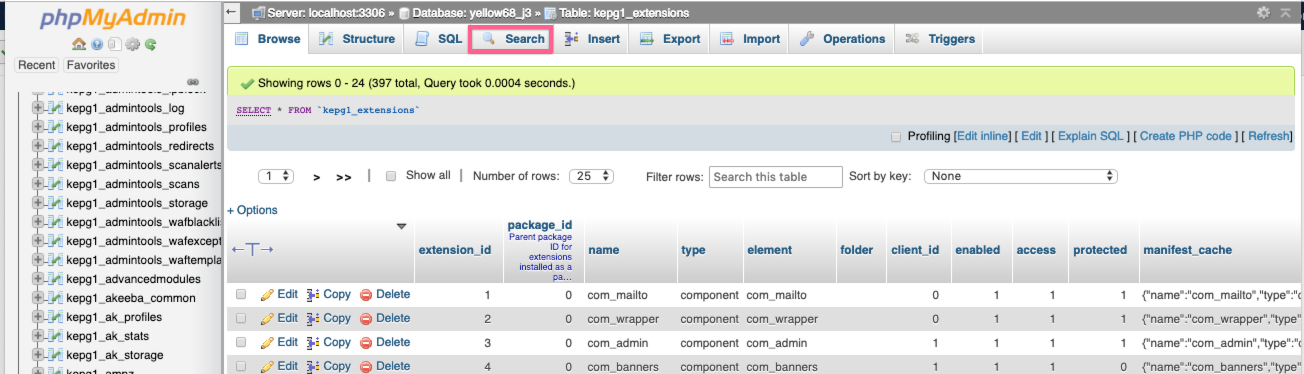Expand kepg1_admintools_log tree node

pos(38,108)
